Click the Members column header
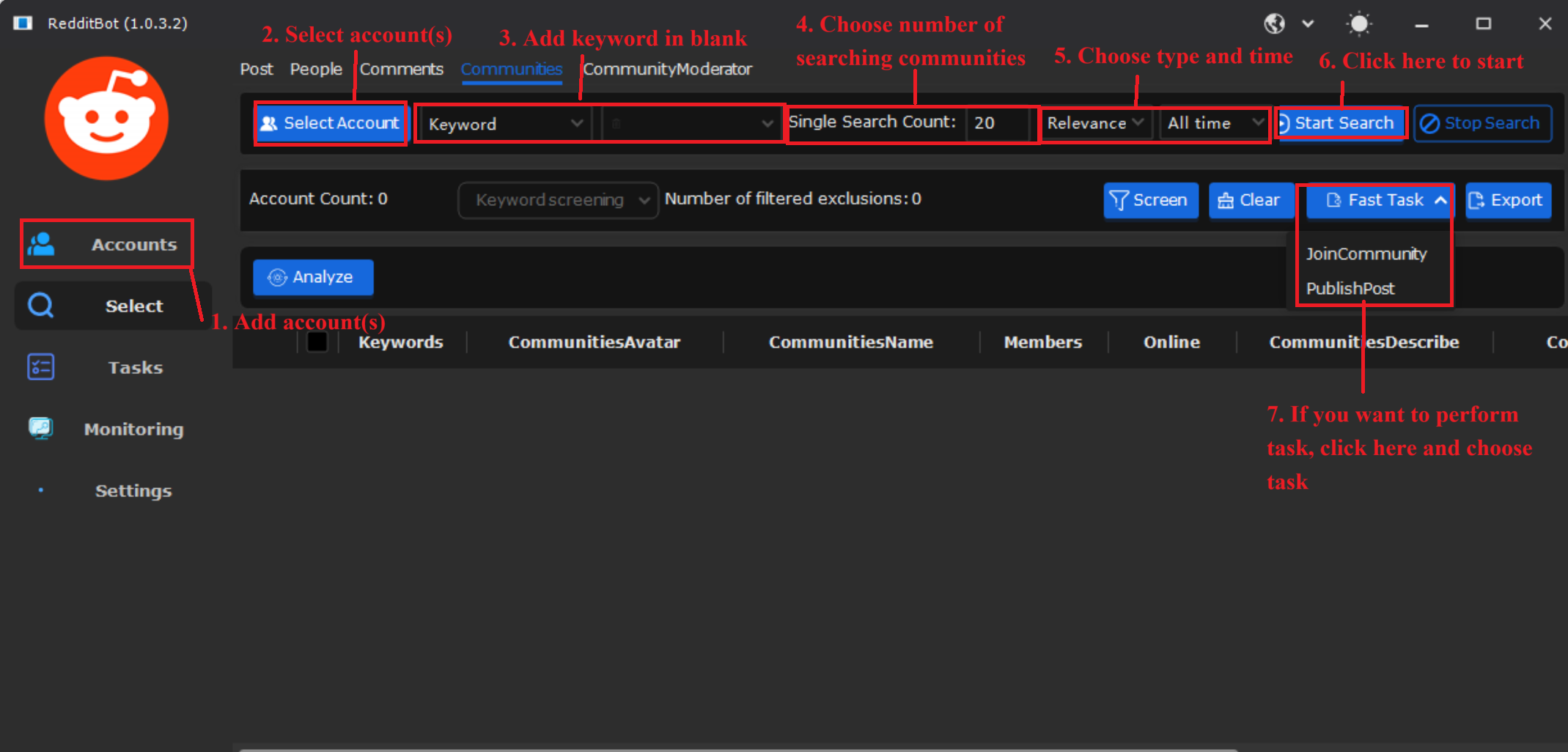 (1043, 342)
